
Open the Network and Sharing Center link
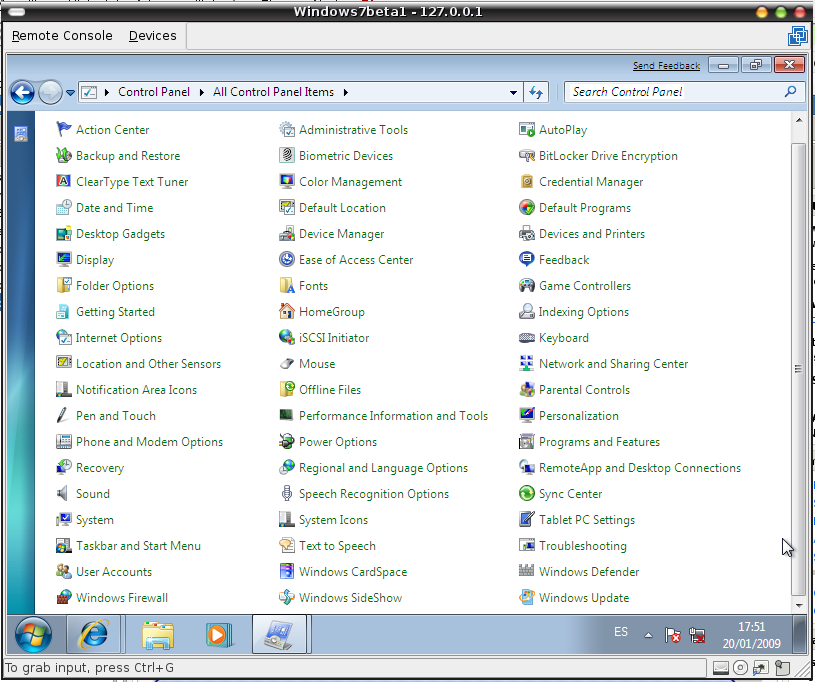[613, 363]
